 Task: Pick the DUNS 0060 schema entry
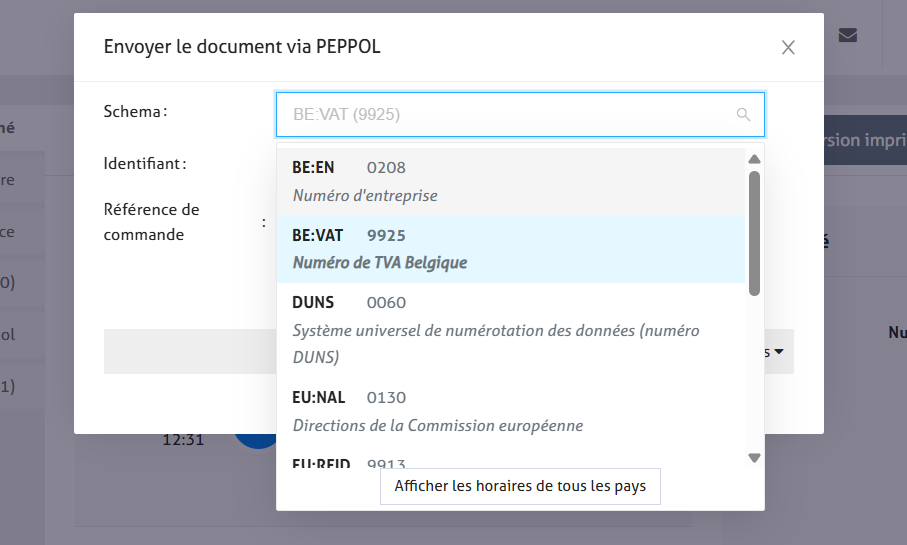tap(511, 329)
